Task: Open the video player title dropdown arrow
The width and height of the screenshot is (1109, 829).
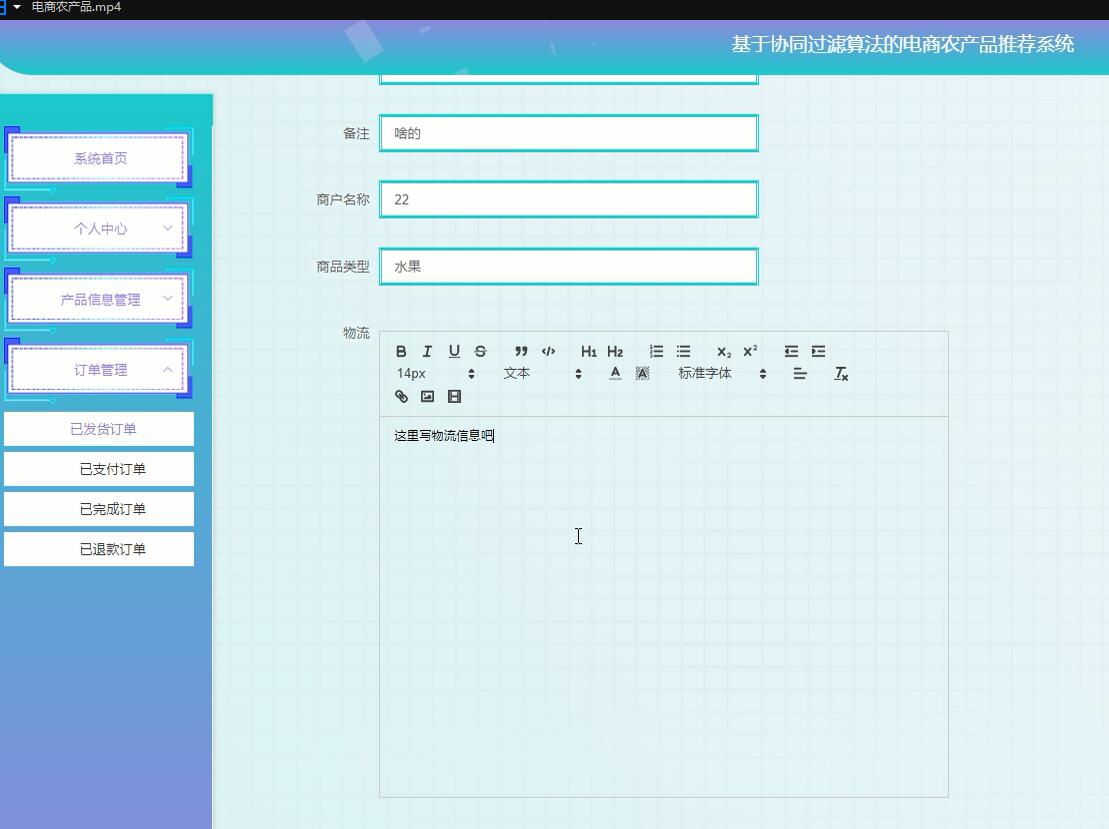Action: point(17,7)
